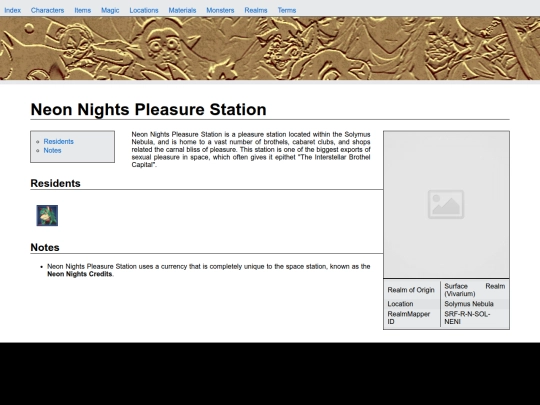Select the 'Solymus Nebula' infobox value
Image resolution: width=540 pixels, height=405 pixels.
[x=469, y=304]
